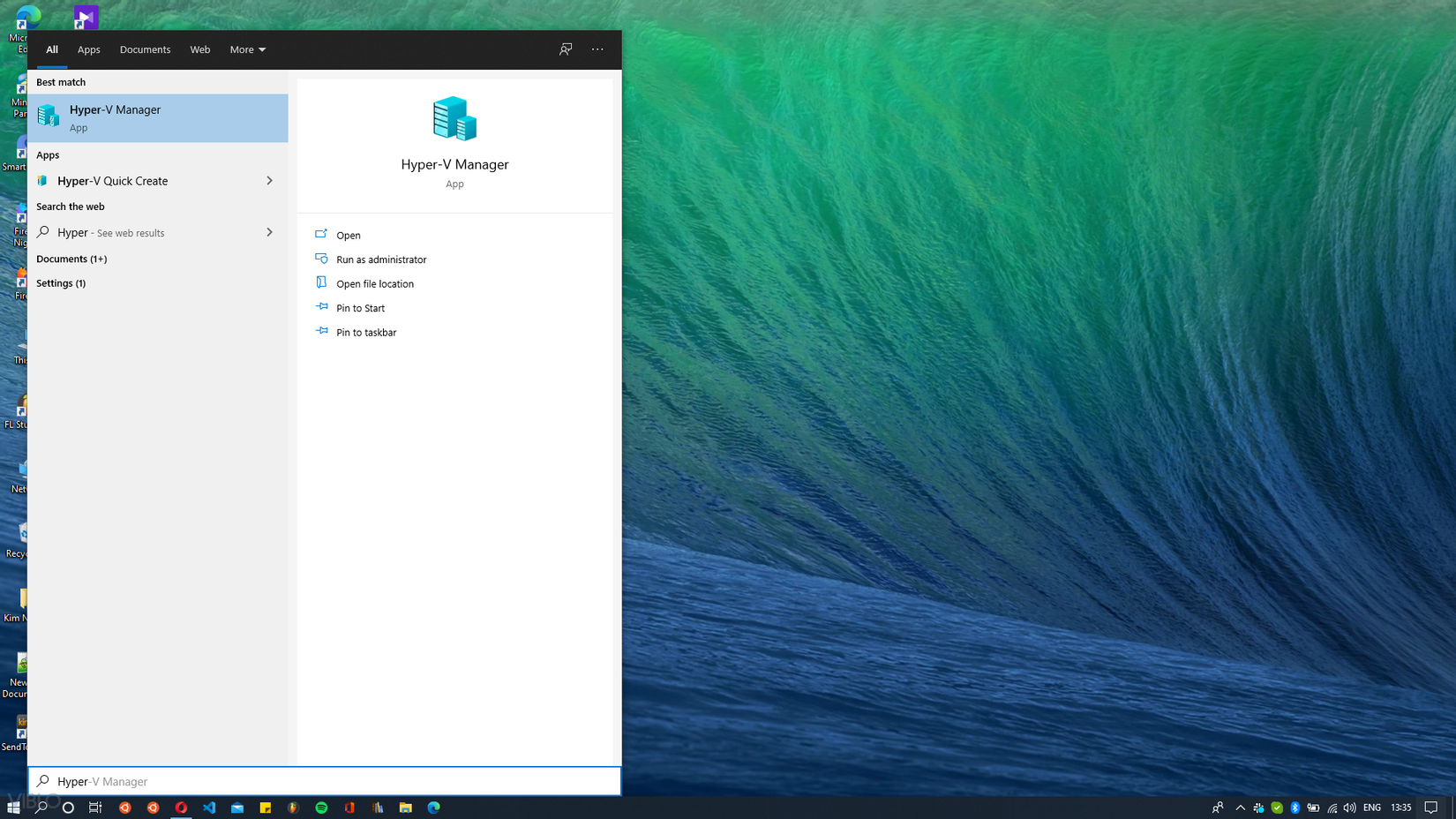Switch to the Apps search tab

click(88, 49)
